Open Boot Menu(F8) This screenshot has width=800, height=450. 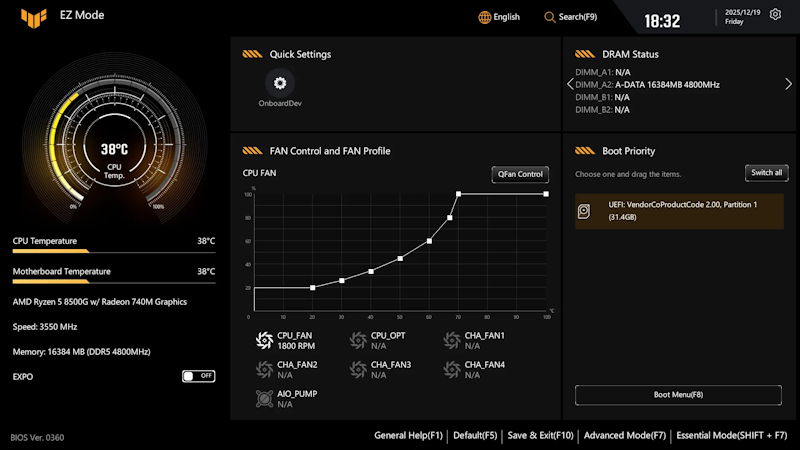click(x=678, y=395)
